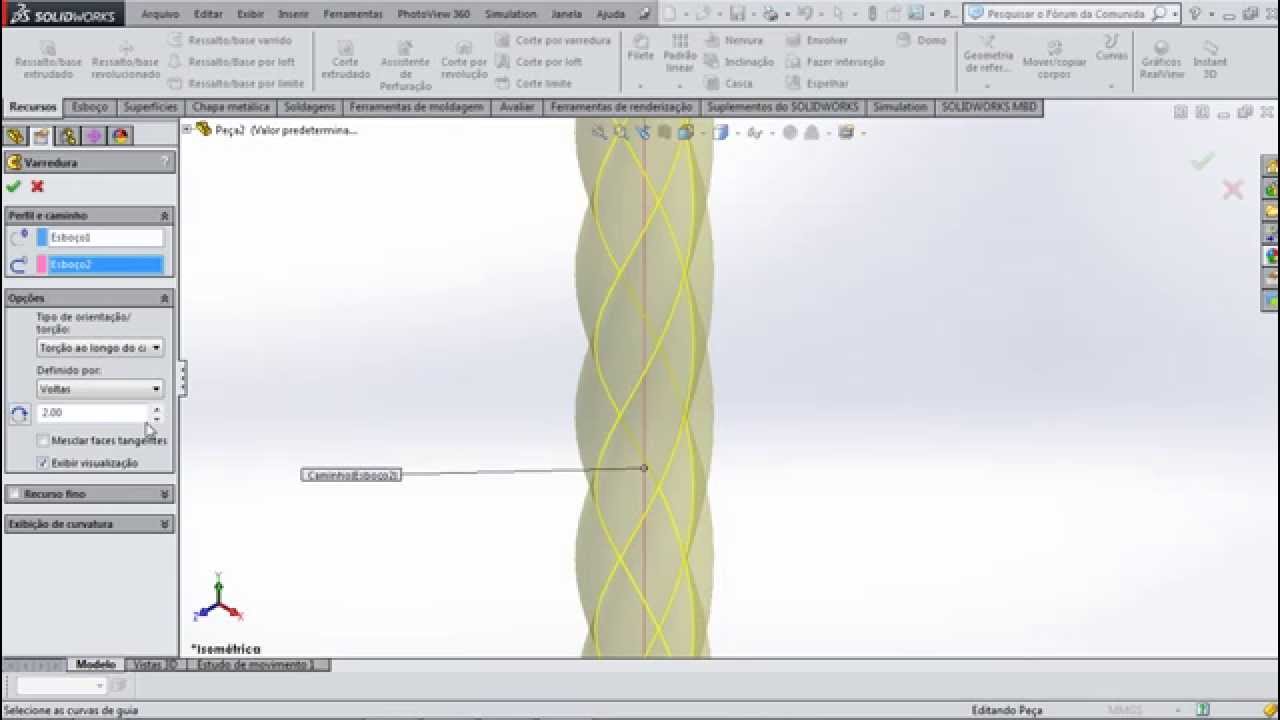Accept the preview with the faded green checkmark in the viewport corner
This screenshot has width=1280, height=720.
coord(1202,160)
